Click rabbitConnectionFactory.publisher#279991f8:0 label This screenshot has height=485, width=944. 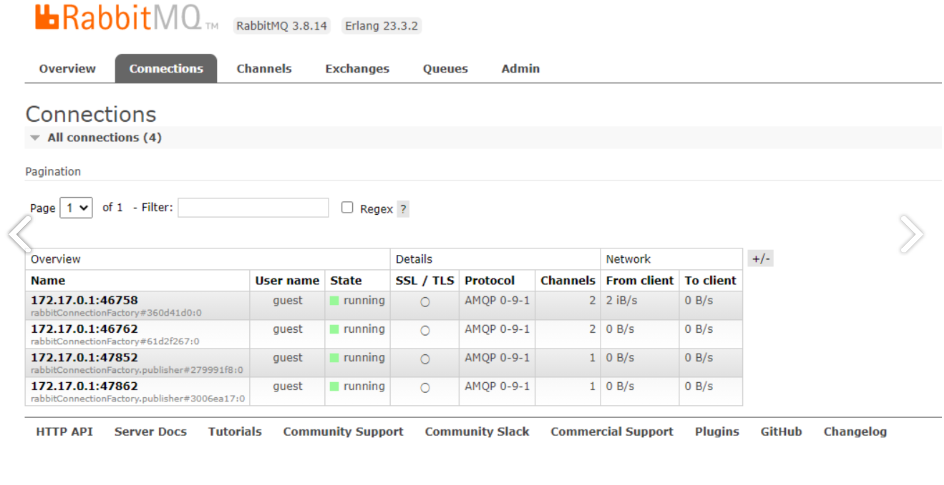[137, 370]
